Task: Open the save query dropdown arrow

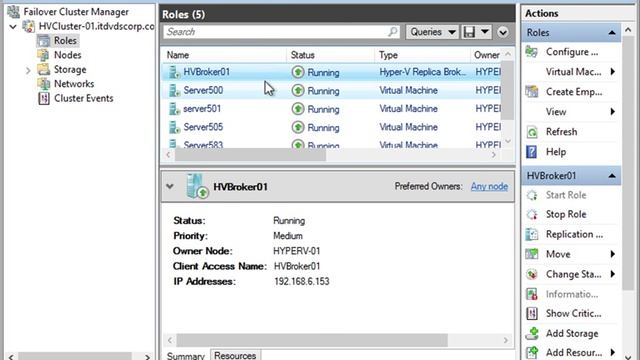Action: coord(484,32)
